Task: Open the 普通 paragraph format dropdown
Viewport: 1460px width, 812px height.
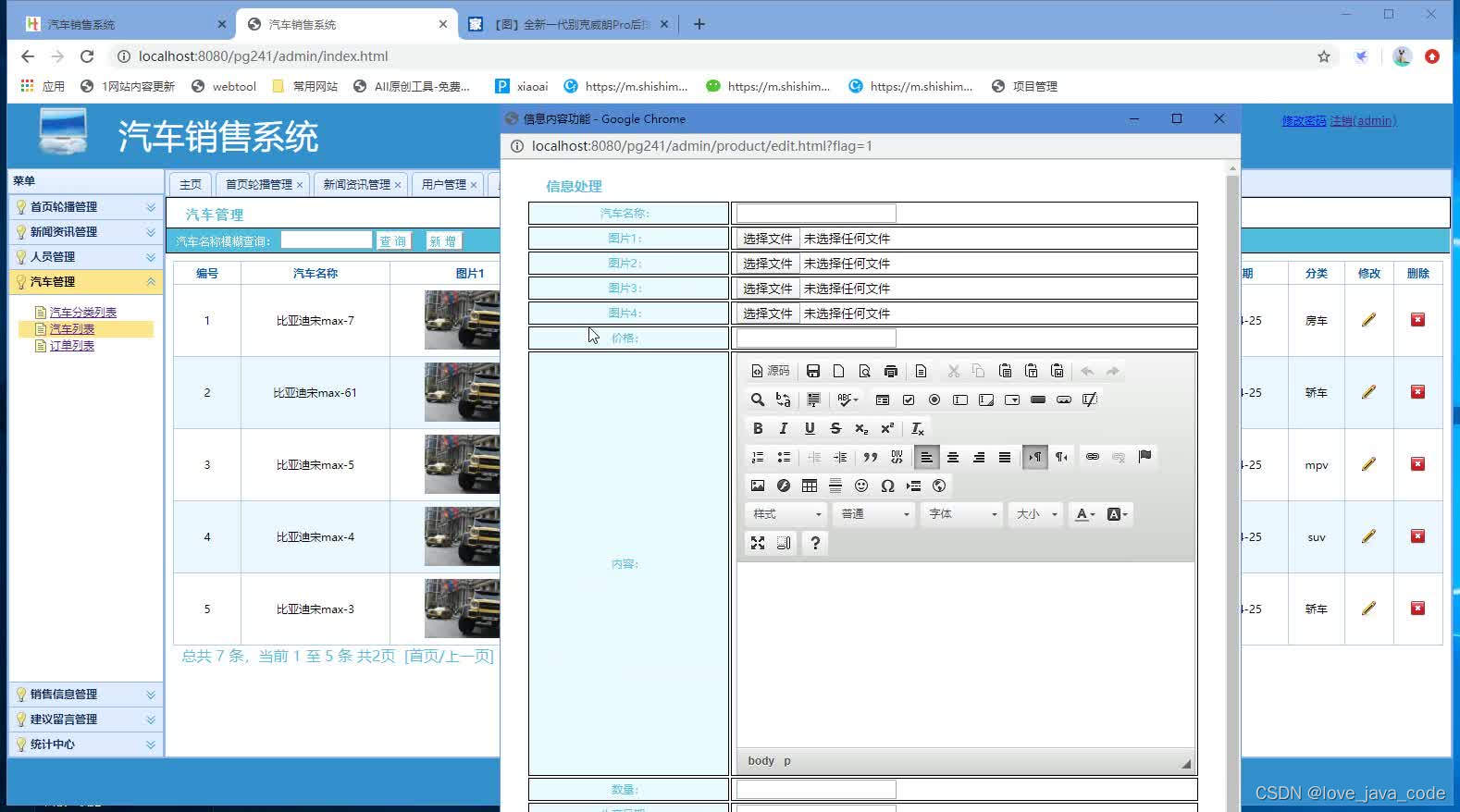Action: (874, 514)
